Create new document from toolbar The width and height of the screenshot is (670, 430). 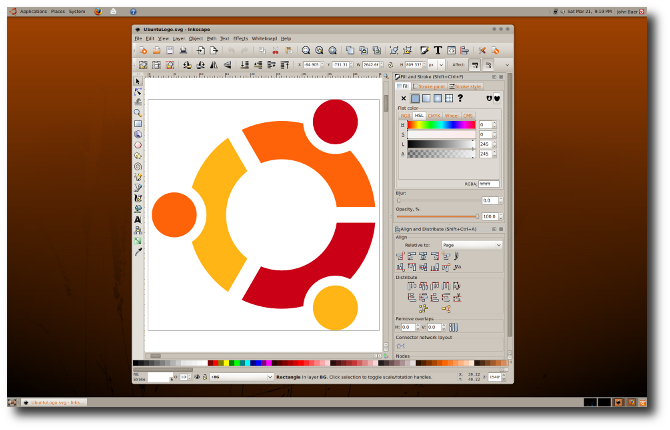[x=143, y=50]
